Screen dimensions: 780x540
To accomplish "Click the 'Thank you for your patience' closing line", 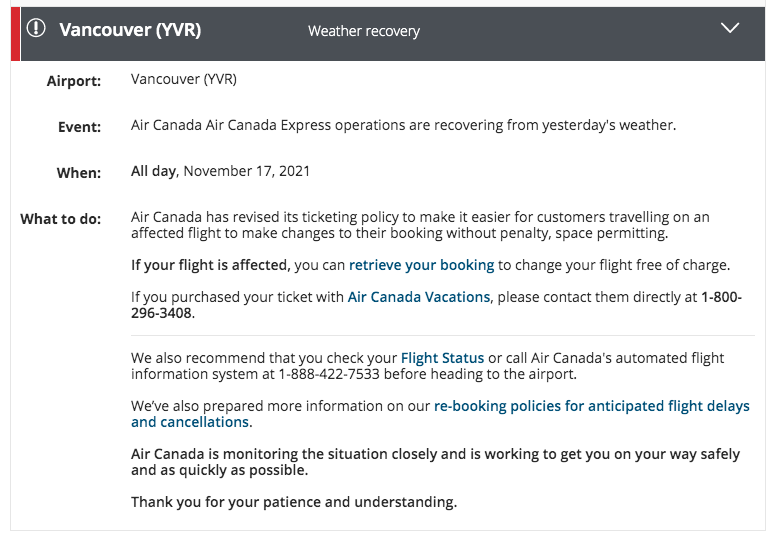I will point(294,502).
